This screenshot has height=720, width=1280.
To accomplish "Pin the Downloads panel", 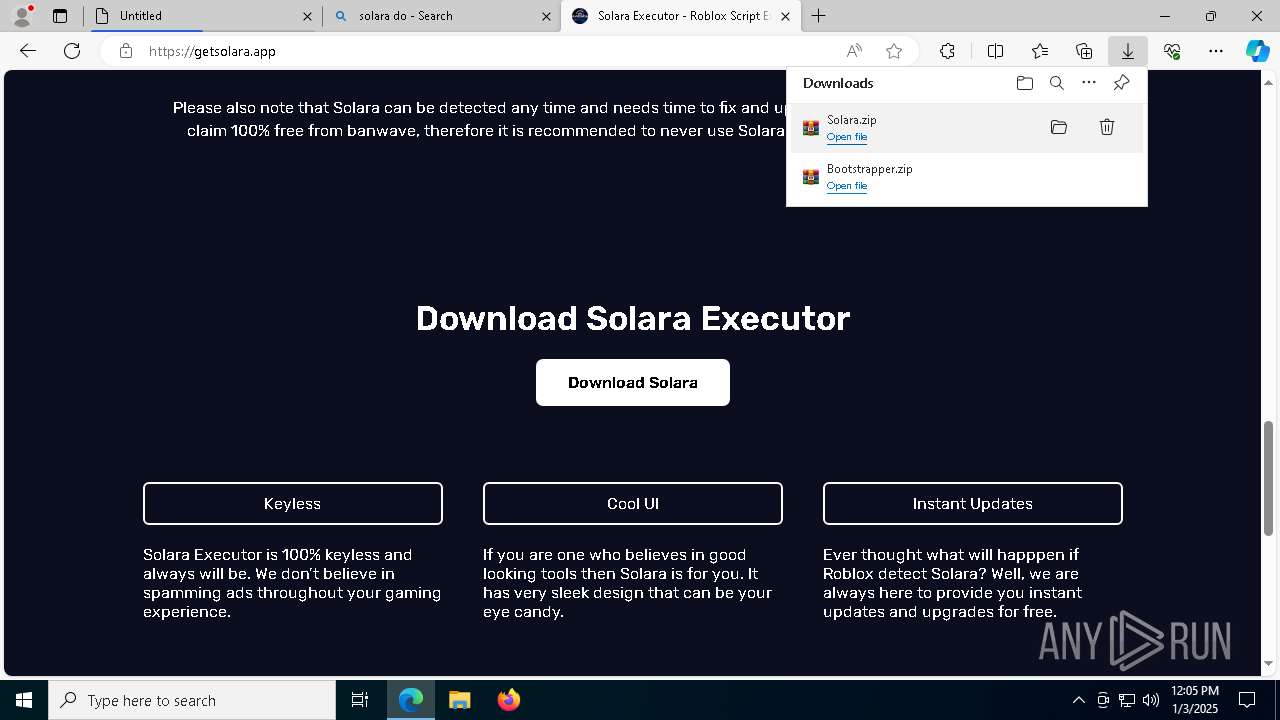I will click(1121, 83).
